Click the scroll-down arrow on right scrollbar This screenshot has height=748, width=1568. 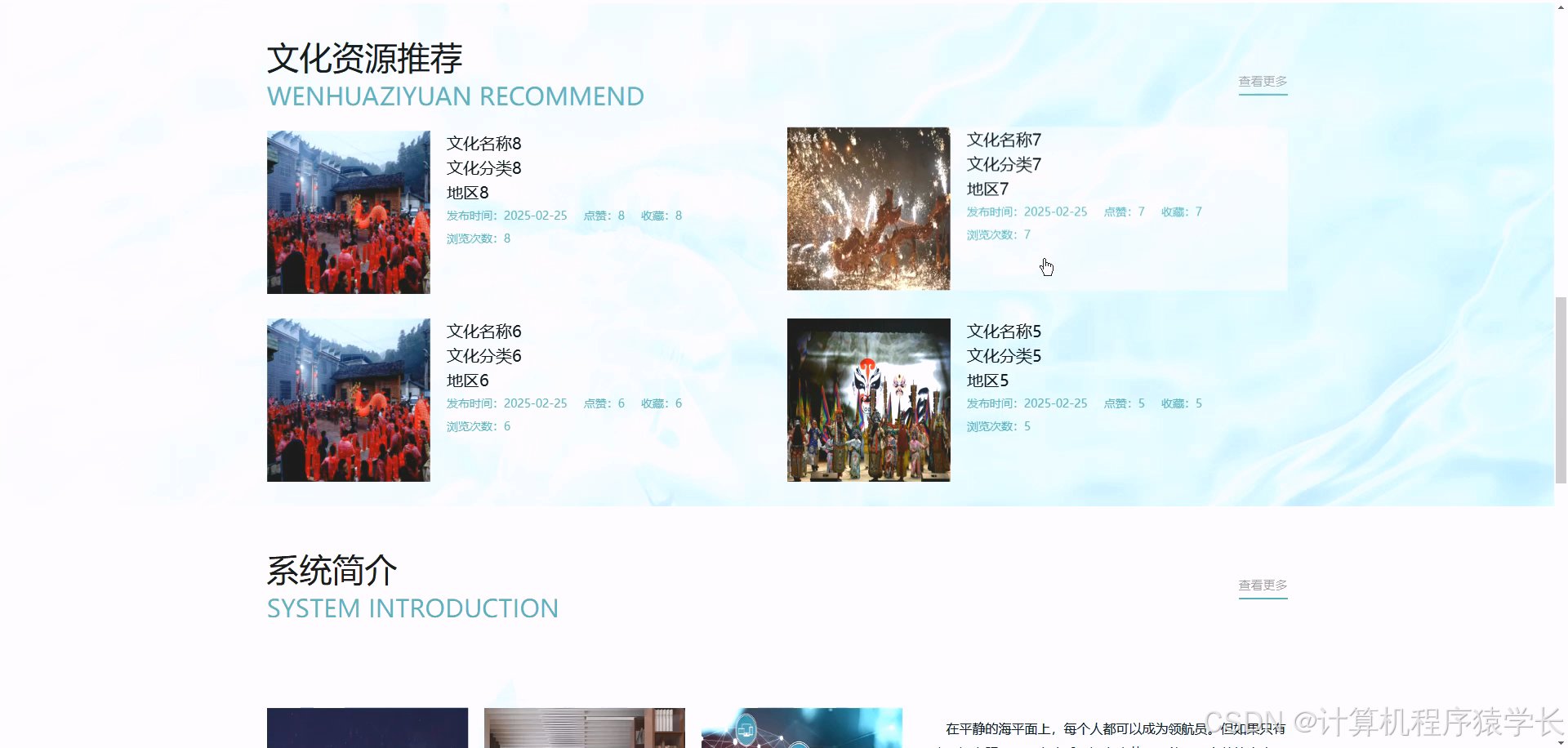1559,741
